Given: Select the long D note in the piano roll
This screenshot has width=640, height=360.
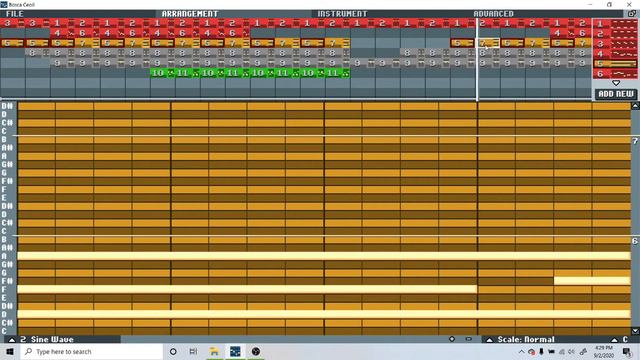Looking at the screenshot, I should [x=324, y=314].
